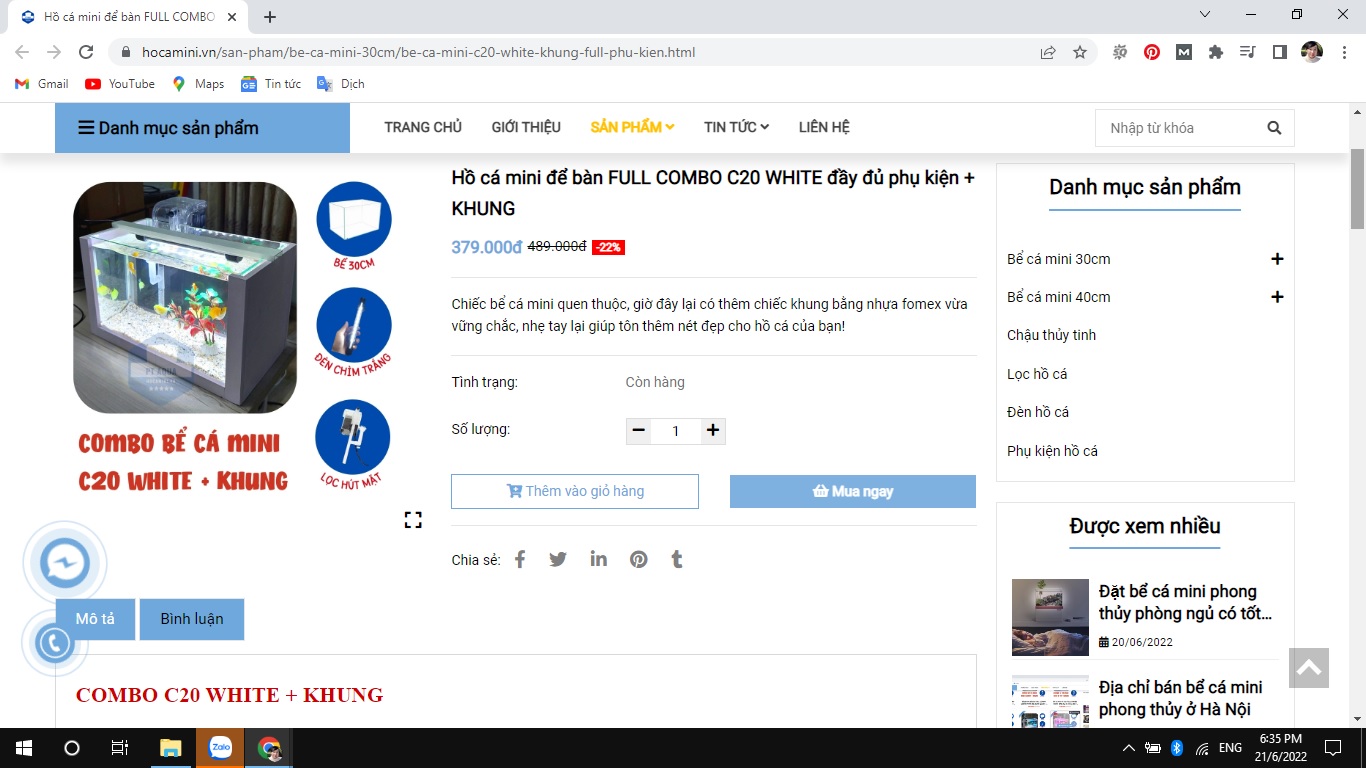The image size is (1366, 768).
Task: Open the floating Messenger chat bubble
Action: 65,563
